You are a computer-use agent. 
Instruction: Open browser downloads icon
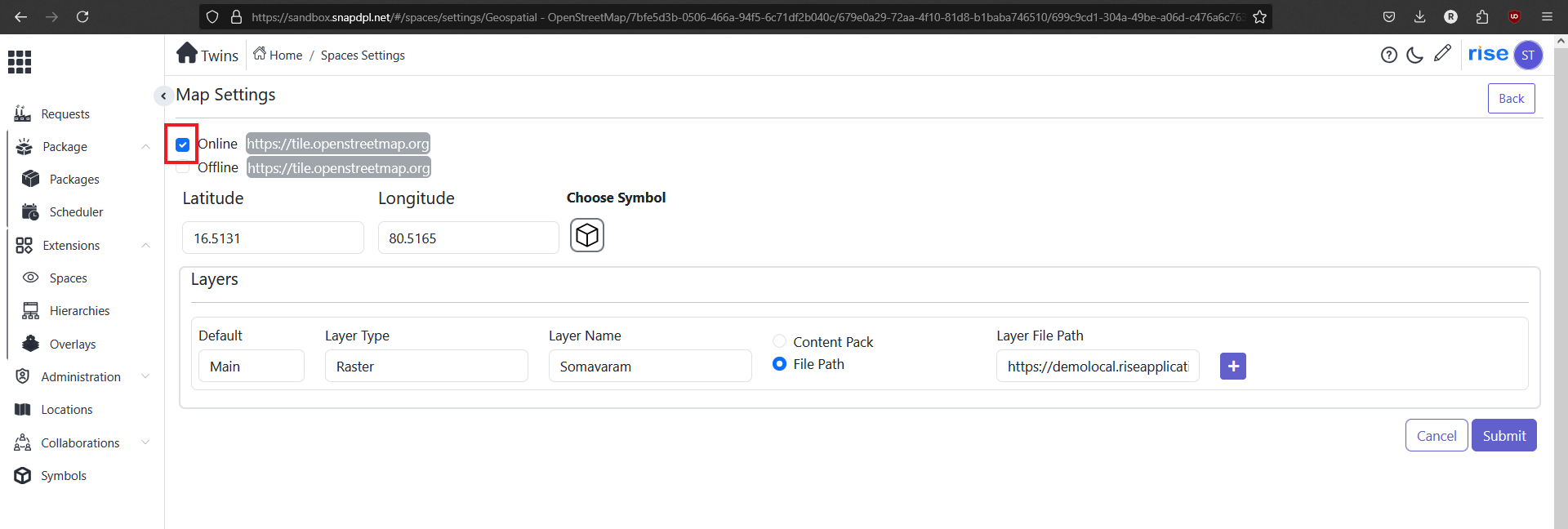[x=1419, y=16]
